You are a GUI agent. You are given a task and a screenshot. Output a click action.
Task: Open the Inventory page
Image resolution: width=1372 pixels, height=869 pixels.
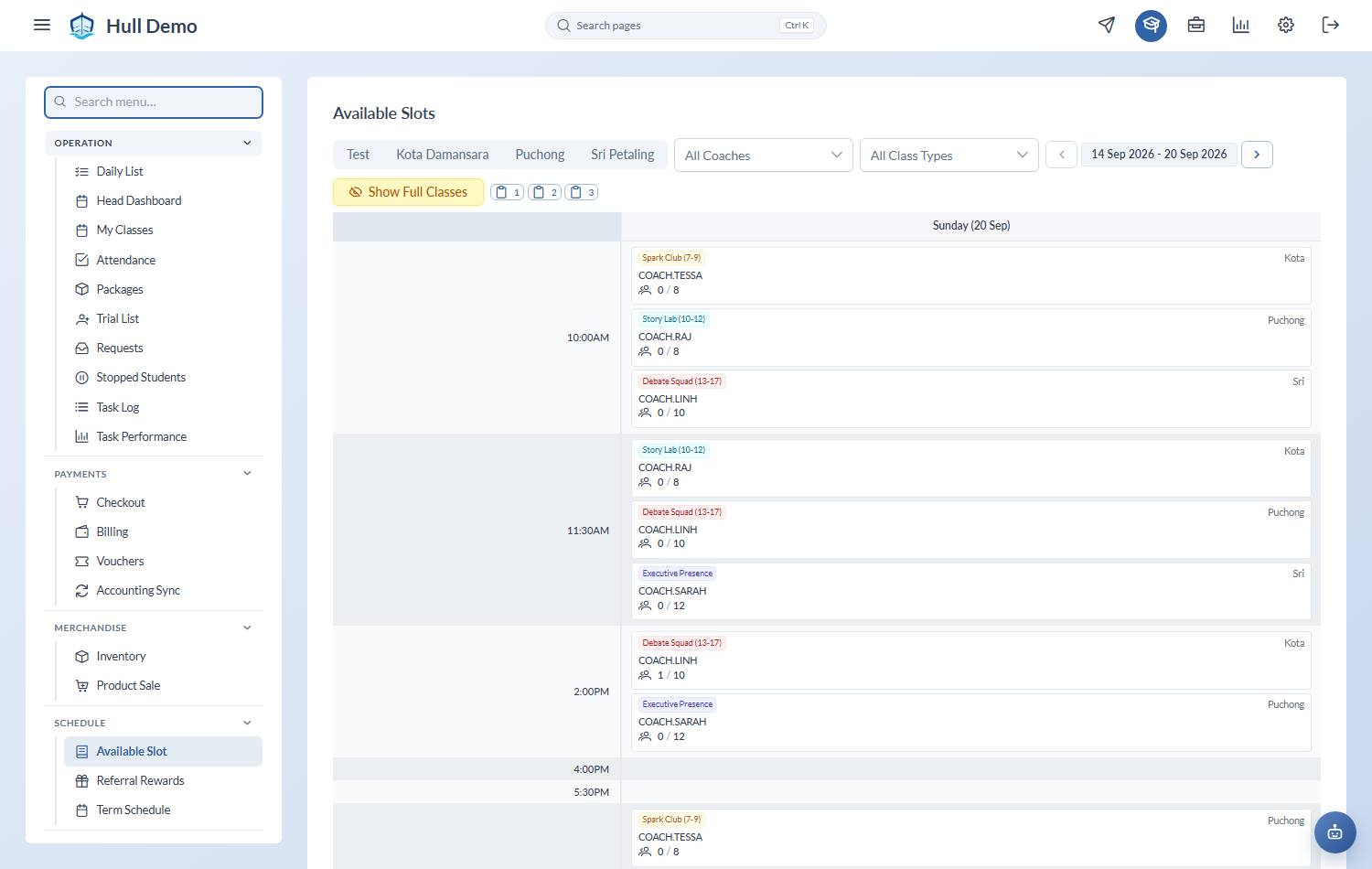(x=163, y=656)
